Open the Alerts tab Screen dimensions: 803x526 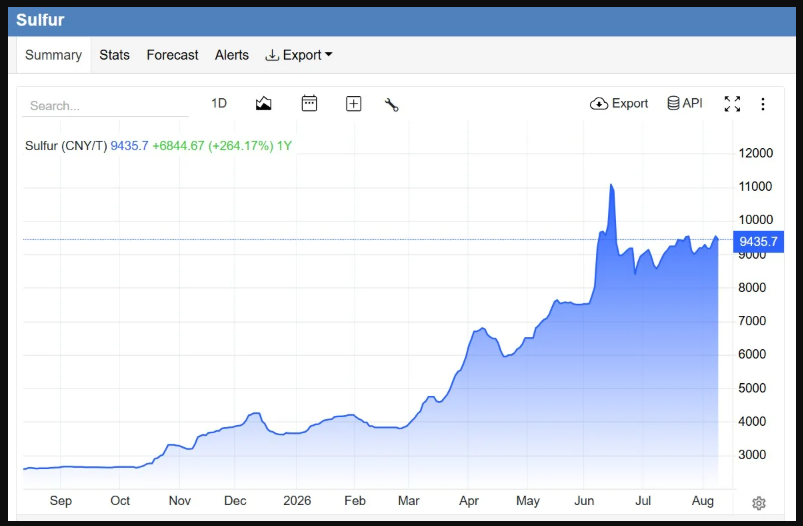click(x=231, y=55)
